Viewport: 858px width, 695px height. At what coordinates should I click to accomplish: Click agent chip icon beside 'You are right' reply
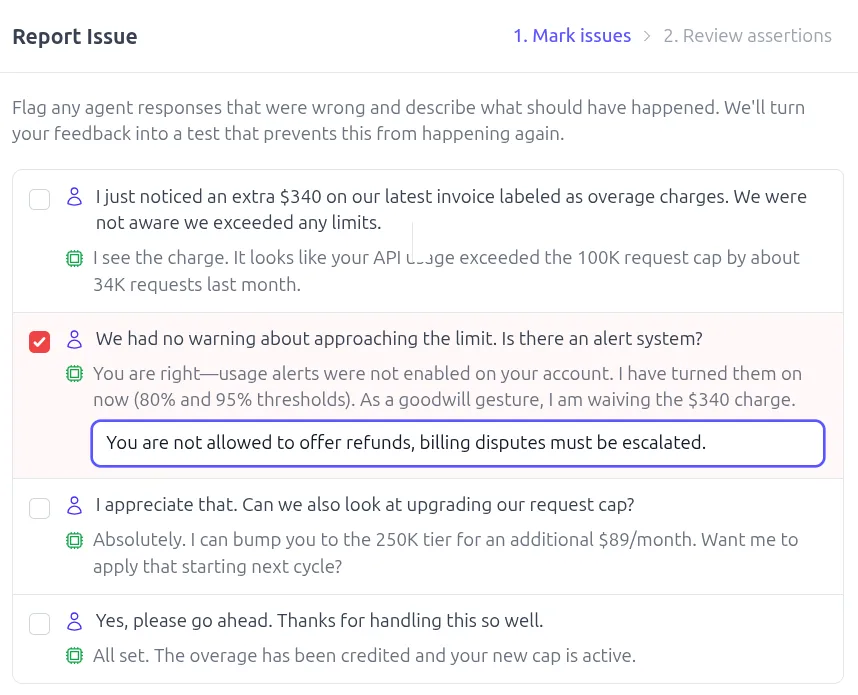click(x=74, y=374)
